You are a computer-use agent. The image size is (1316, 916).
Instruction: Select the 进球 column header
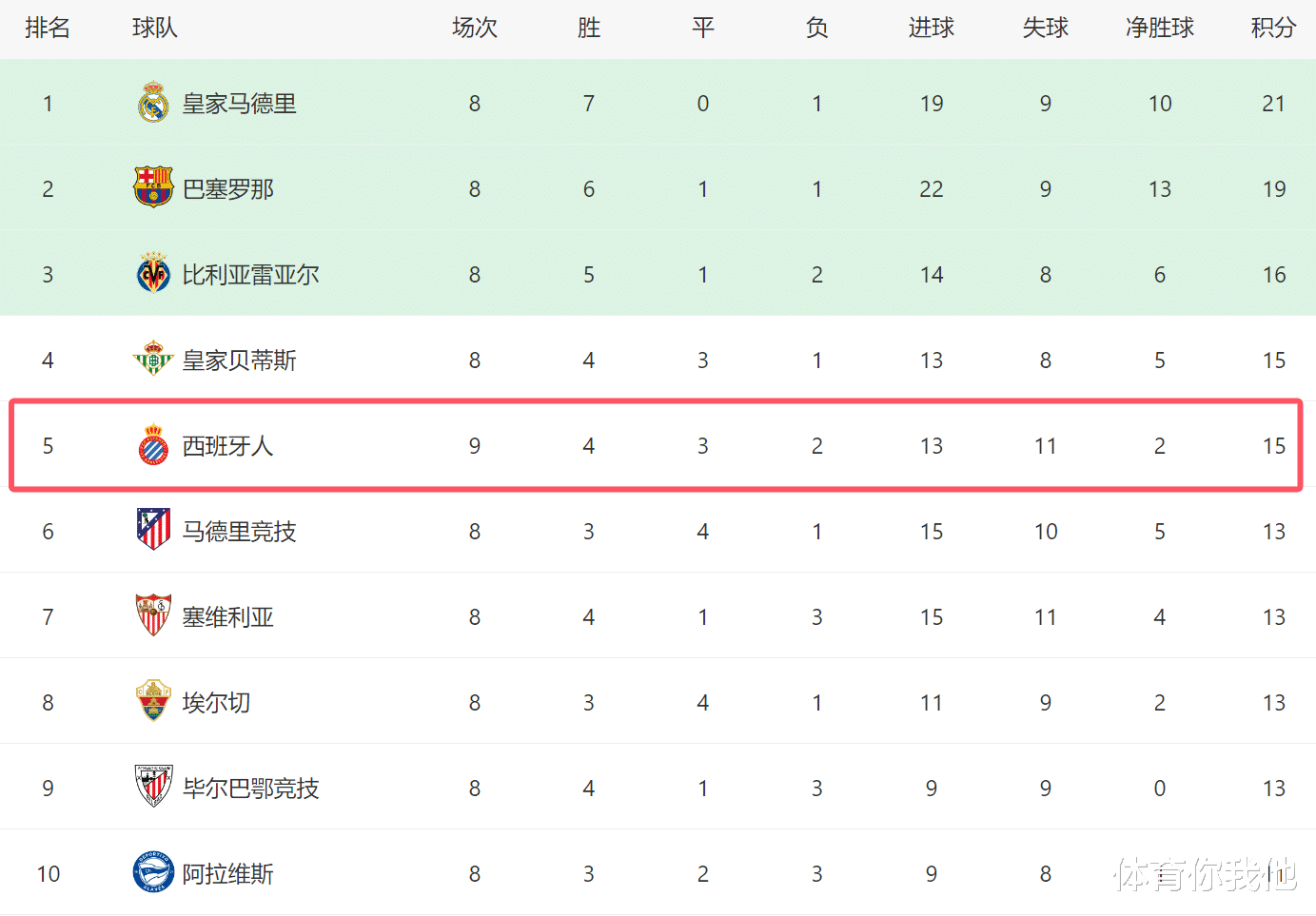(x=931, y=28)
